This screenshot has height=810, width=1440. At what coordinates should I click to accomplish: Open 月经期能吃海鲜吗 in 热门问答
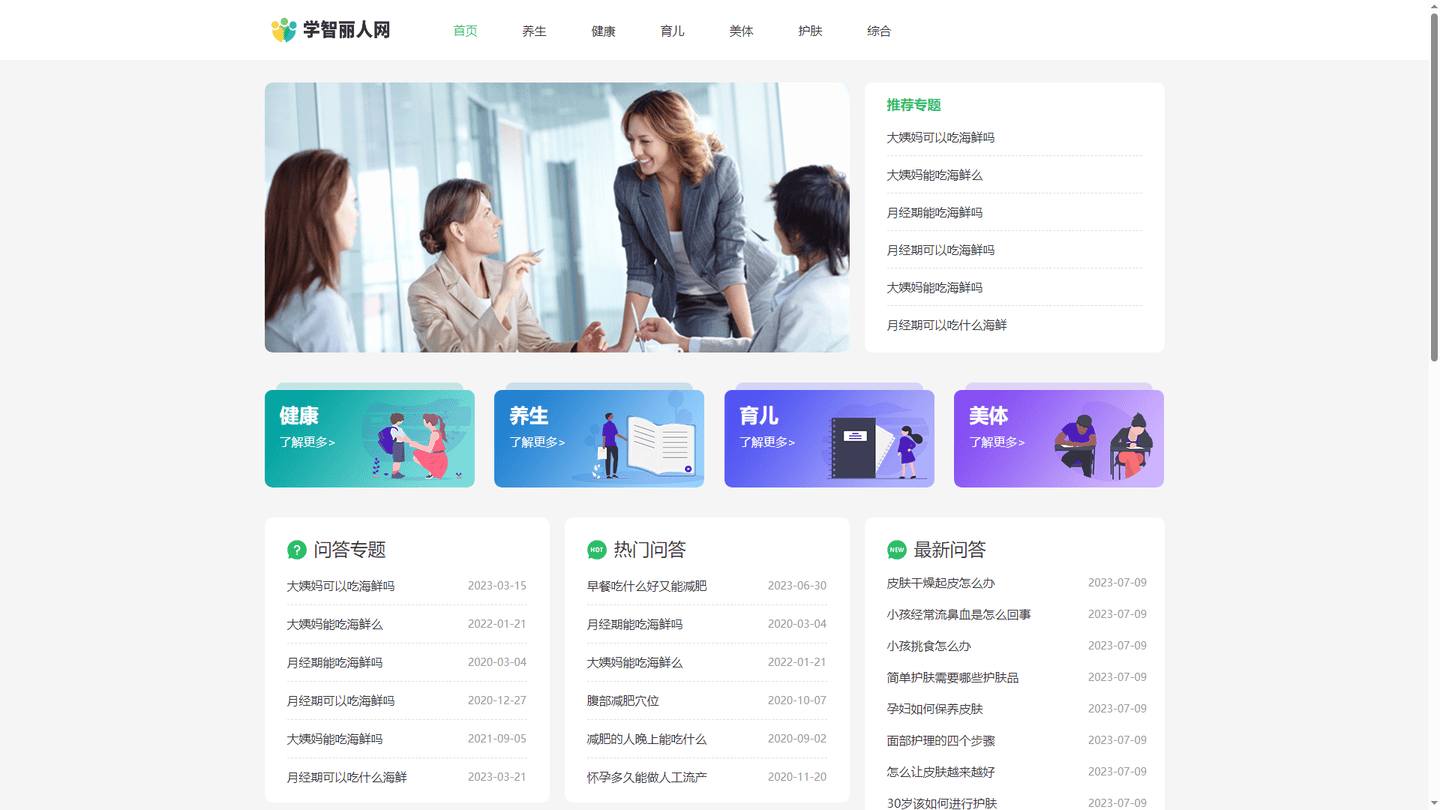[x=634, y=624]
